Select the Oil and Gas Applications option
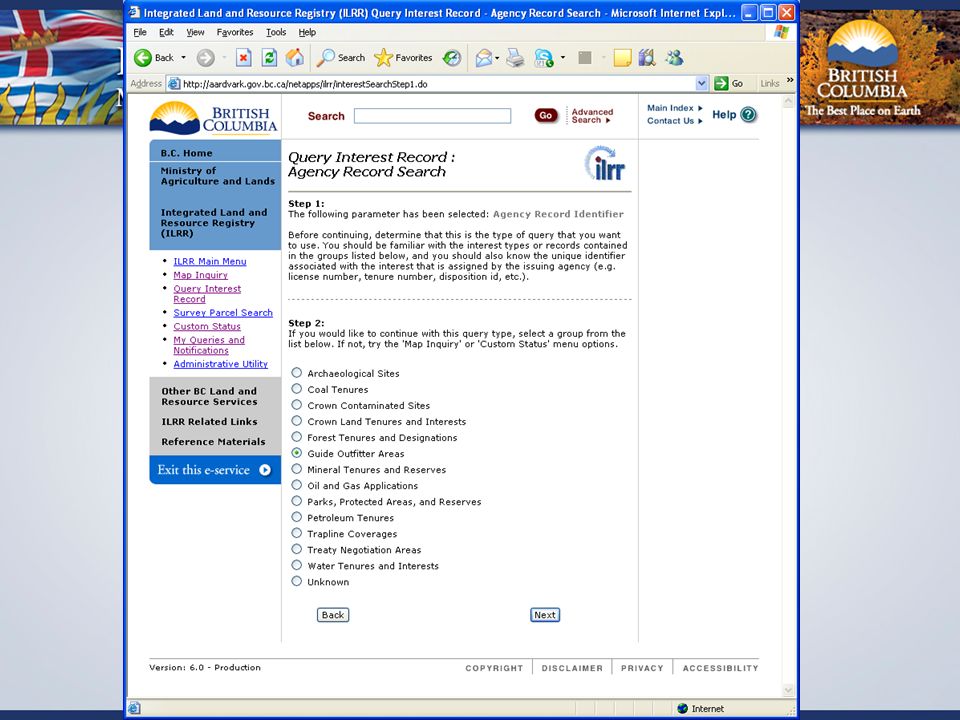 pos(296,485)
